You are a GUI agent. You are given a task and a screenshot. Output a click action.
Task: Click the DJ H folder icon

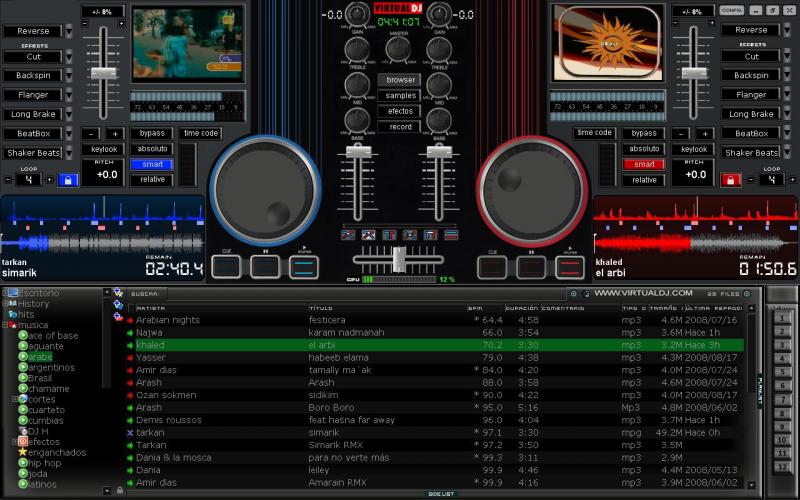pyautogui.click(x=22, y=430)
